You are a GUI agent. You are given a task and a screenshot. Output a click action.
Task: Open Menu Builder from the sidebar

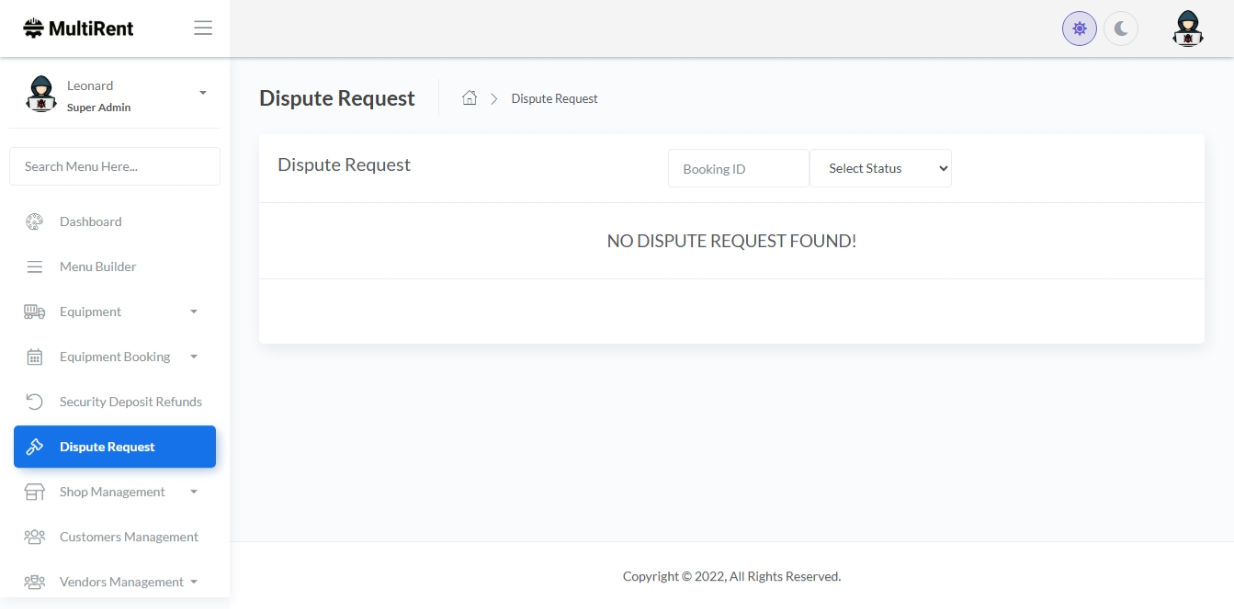point(97,267)
